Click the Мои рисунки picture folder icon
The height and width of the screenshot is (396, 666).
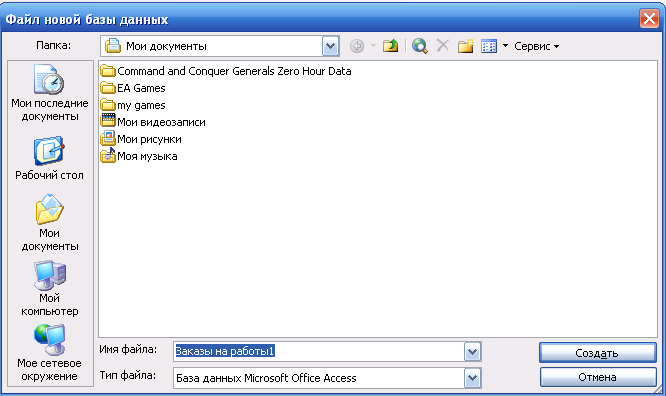[108, 138]
